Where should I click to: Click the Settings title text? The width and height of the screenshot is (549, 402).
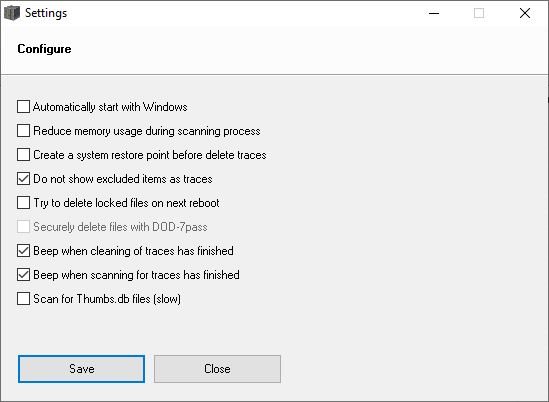tap(46, 13)
